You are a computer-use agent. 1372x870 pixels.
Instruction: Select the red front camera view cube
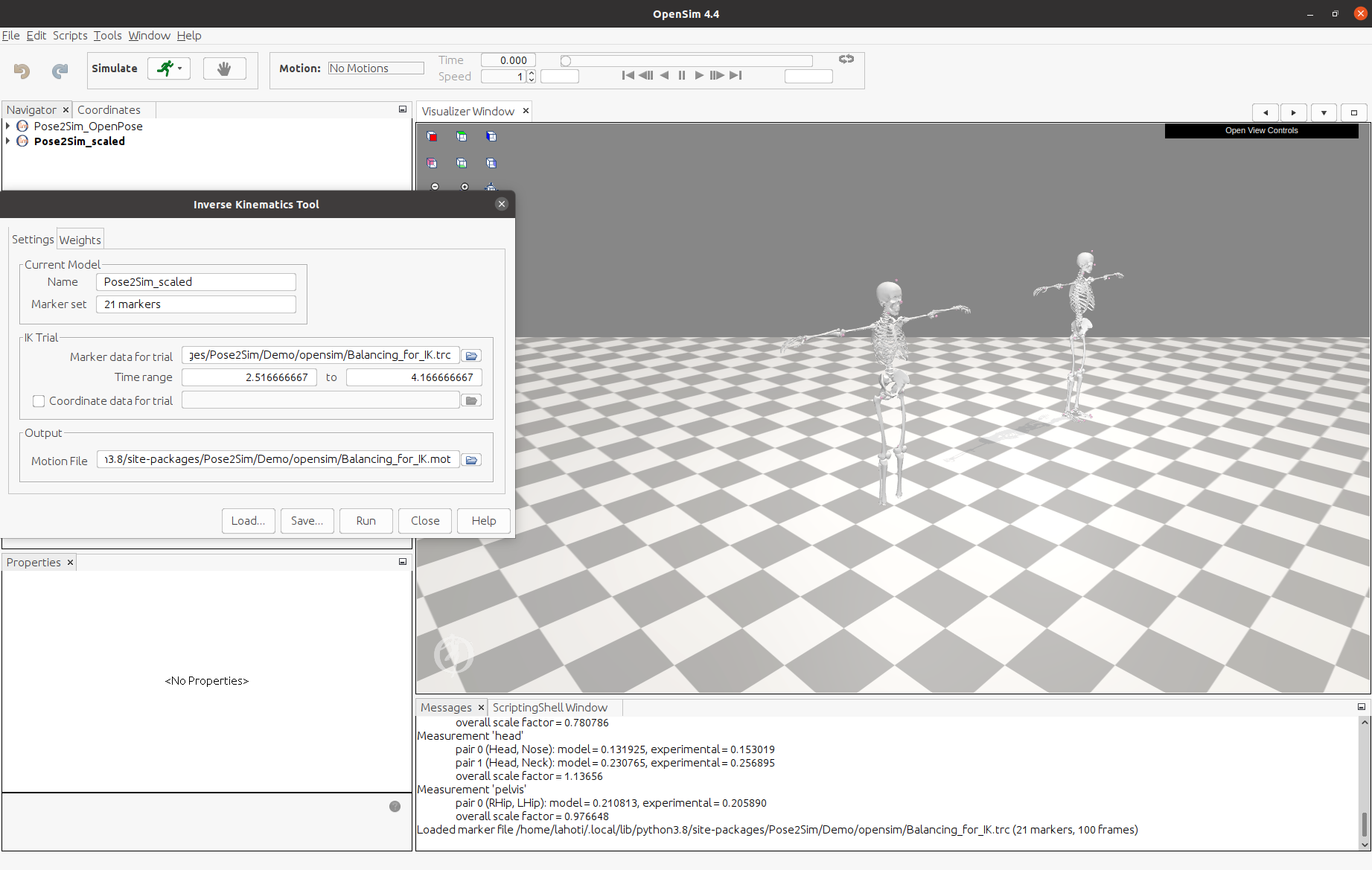click(x=432, y=136)
